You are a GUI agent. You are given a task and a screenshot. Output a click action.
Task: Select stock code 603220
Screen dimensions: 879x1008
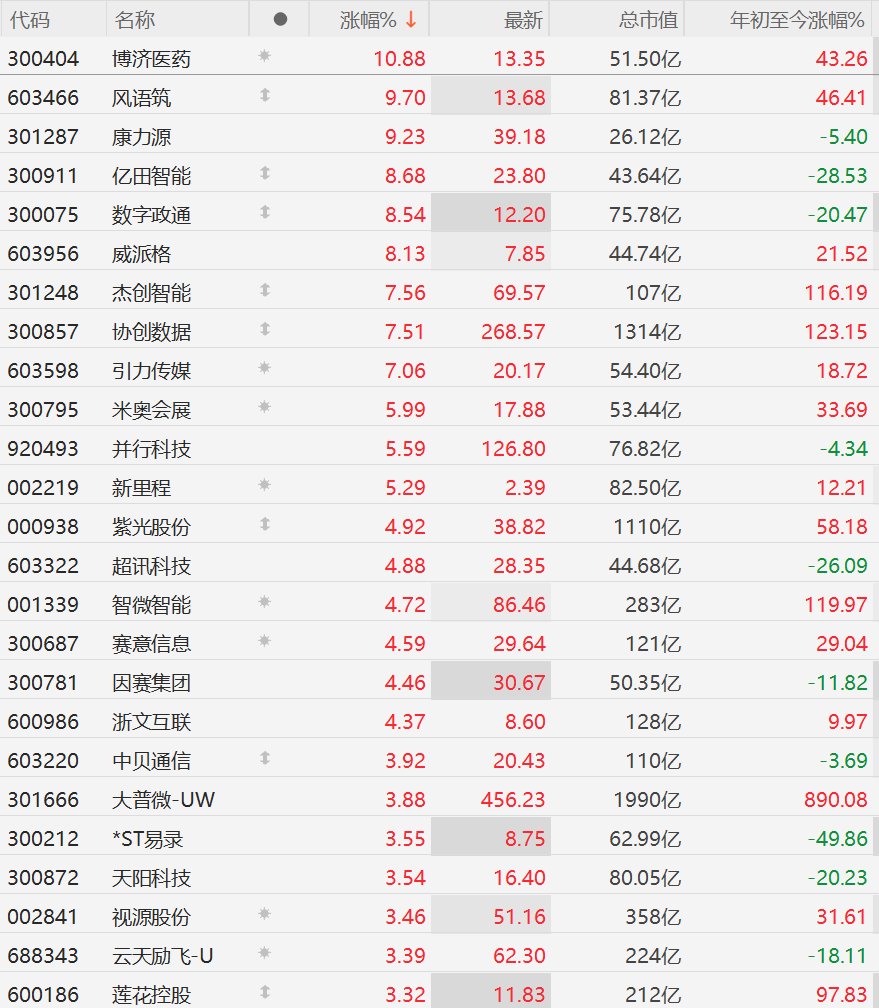[42, 761]
